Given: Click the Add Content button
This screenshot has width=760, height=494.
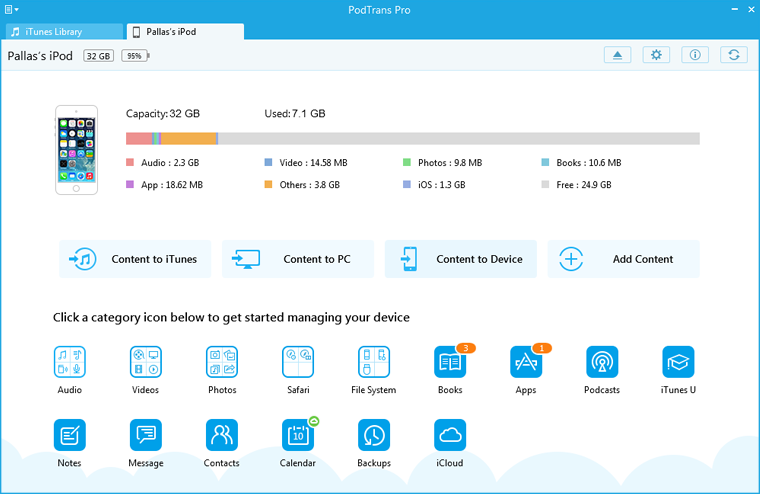Looking at the screenshot, I should 623,259.
